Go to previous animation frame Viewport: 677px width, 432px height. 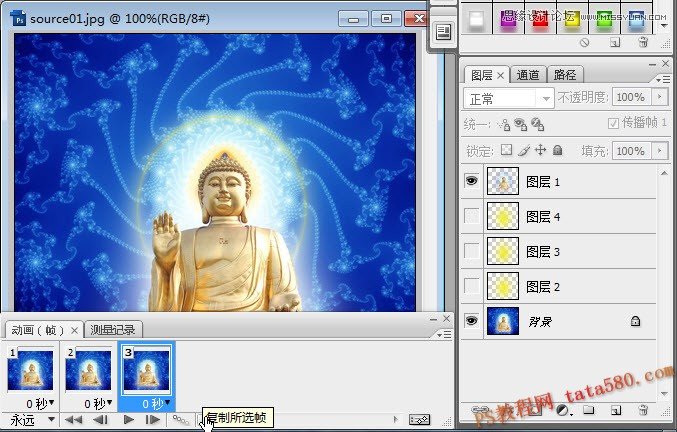pyautogui.click(x=101, y=419)
